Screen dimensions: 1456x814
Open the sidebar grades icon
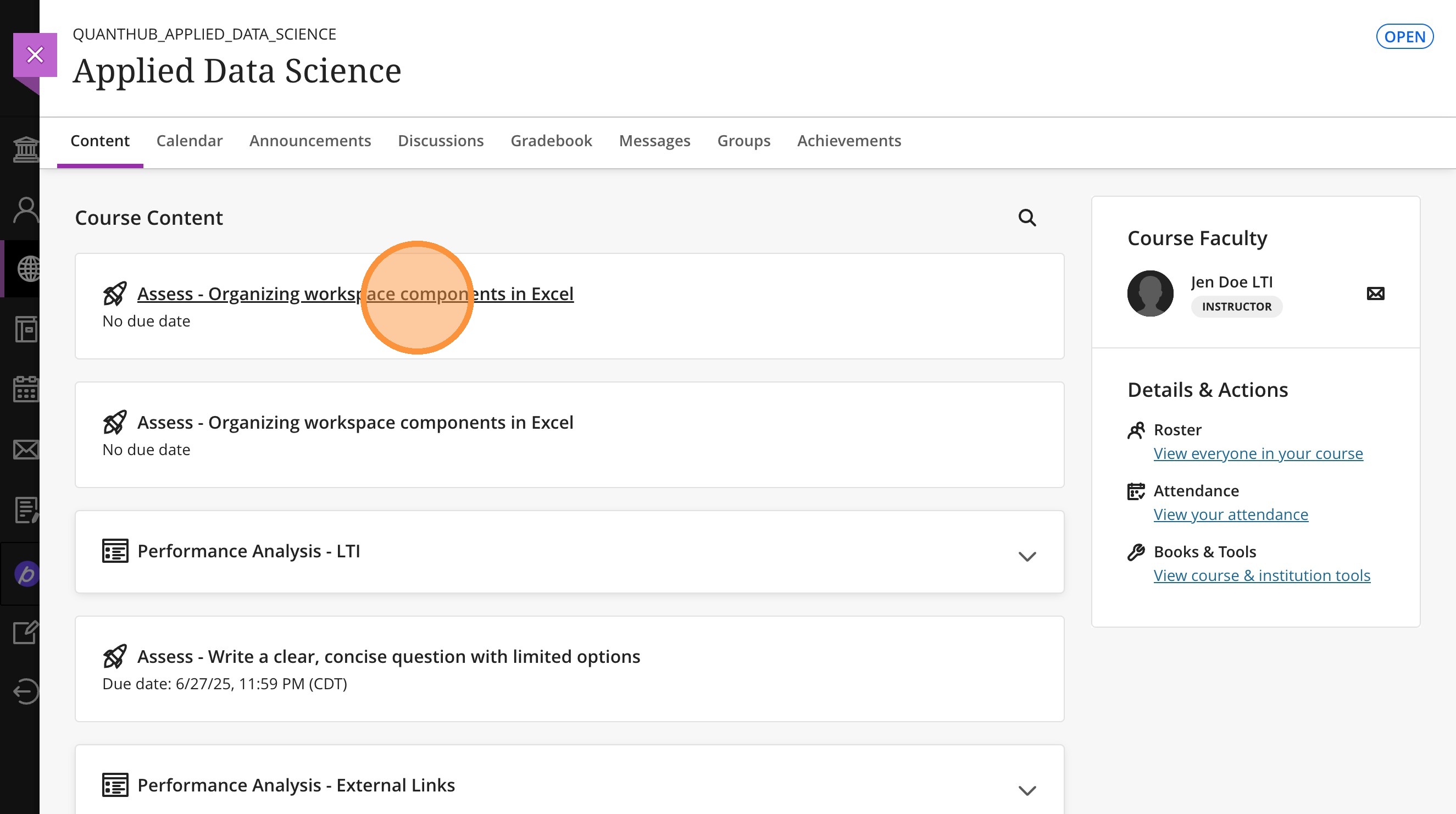point(26,510)
